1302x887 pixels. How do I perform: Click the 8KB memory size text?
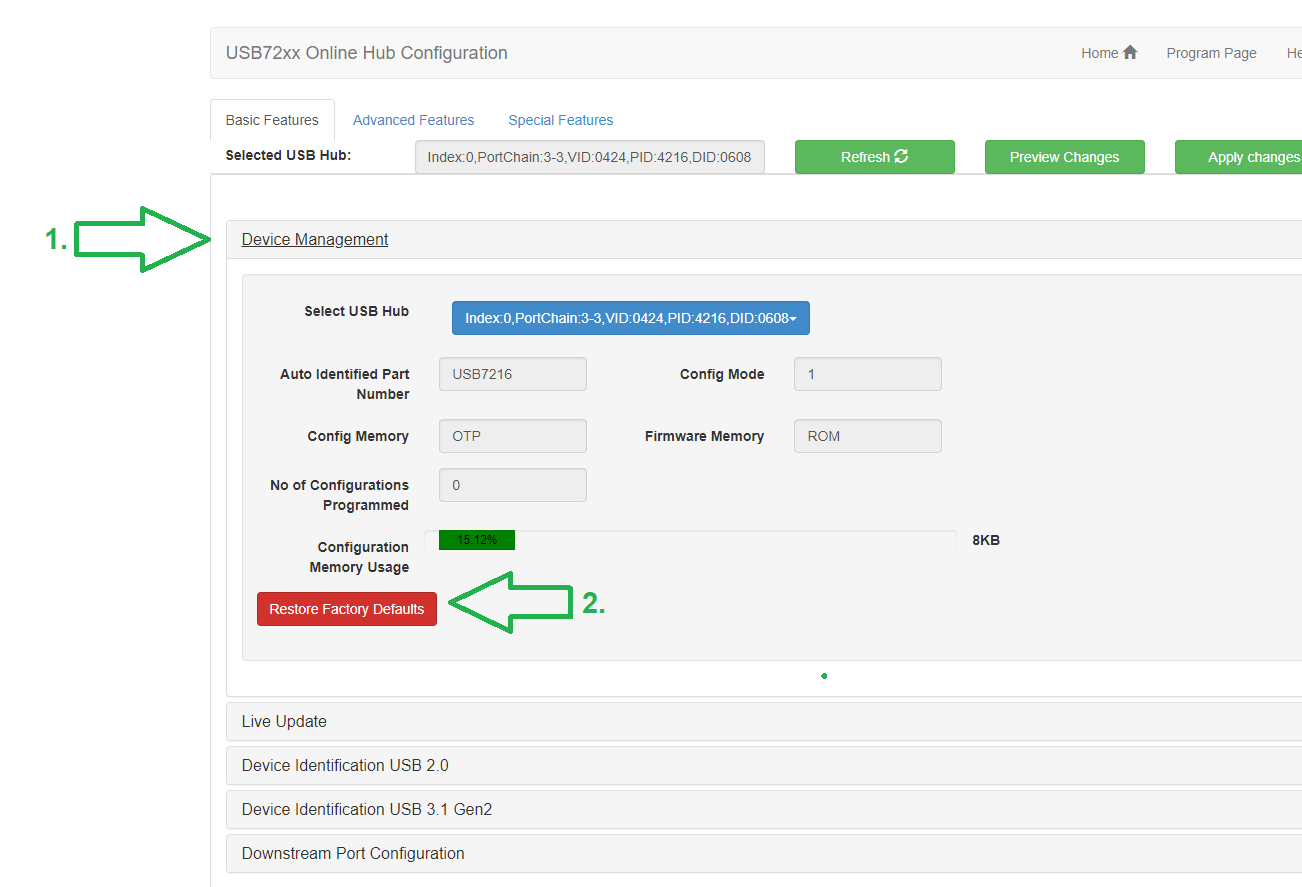click(986, 540)
